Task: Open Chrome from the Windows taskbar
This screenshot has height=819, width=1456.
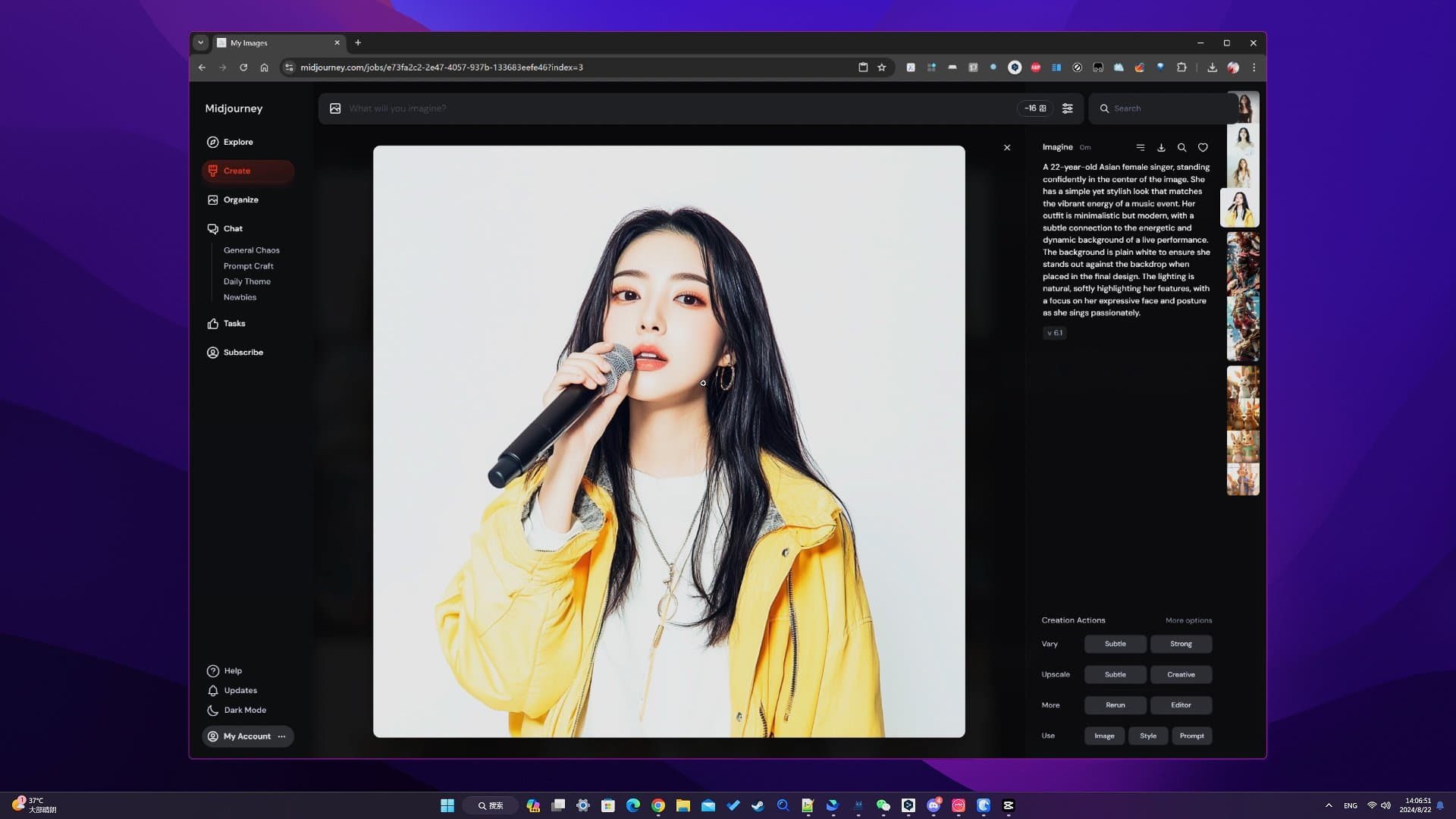Action: point(658,805)
